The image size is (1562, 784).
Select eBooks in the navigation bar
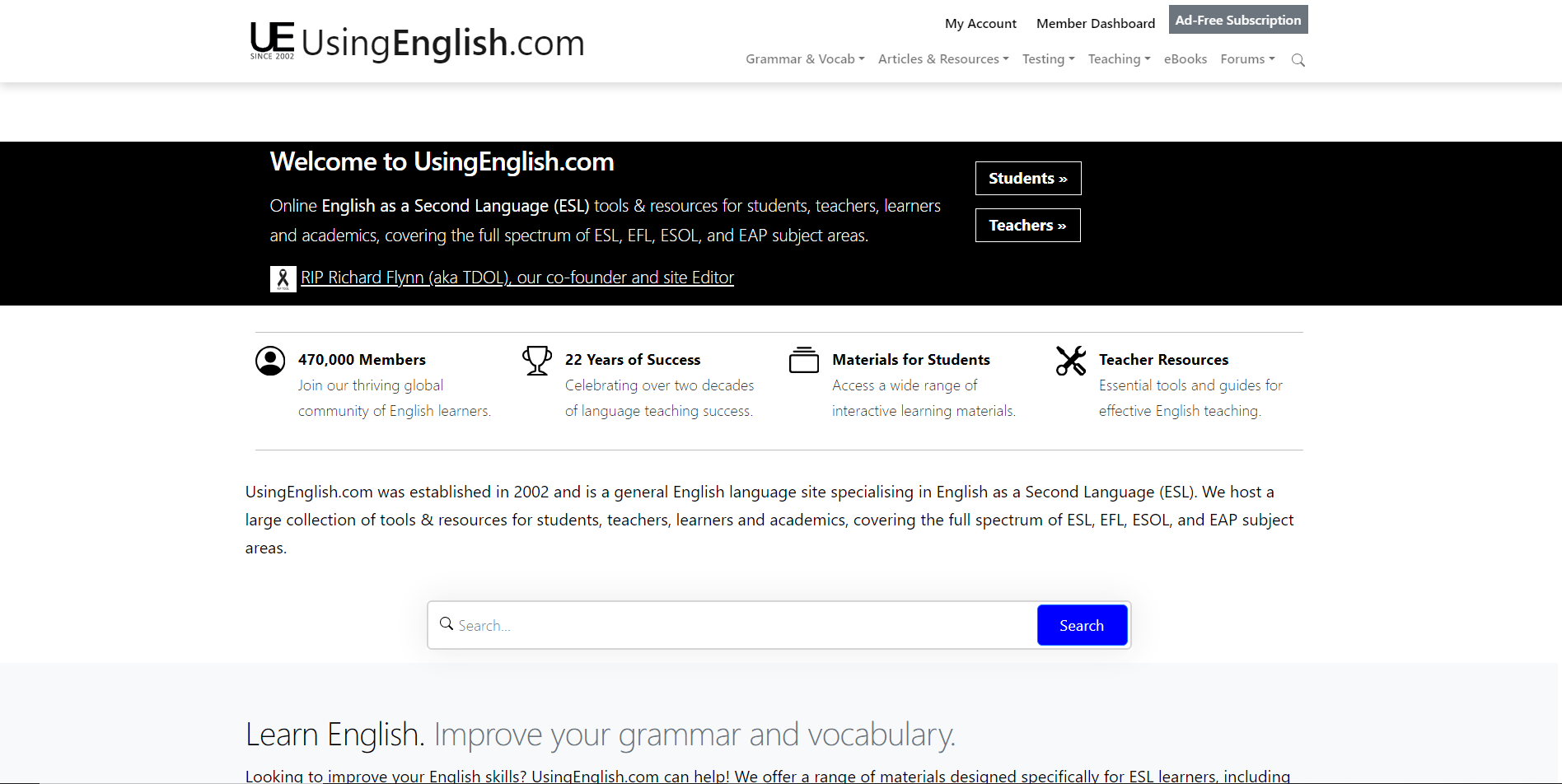[1185, 58]
